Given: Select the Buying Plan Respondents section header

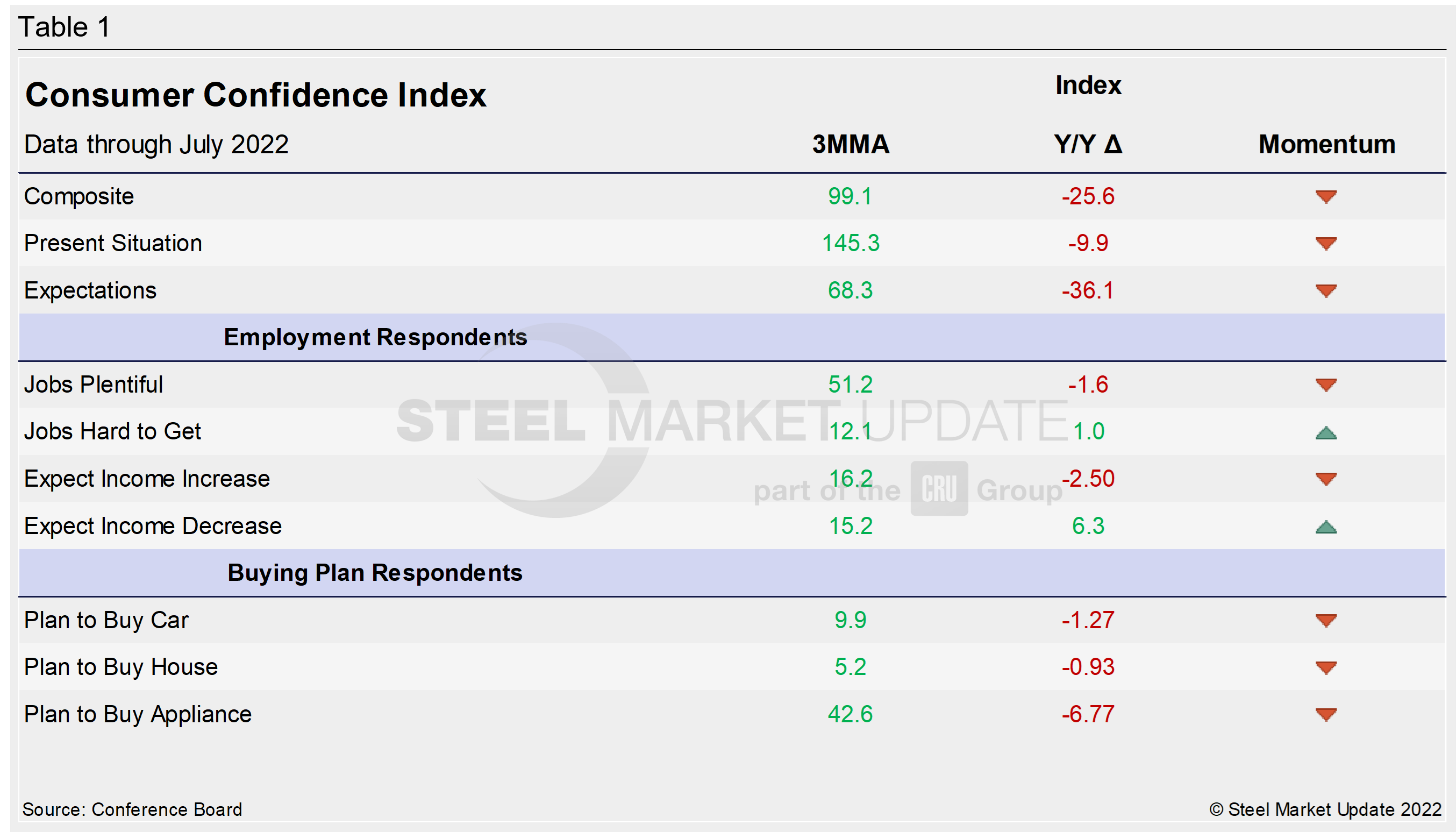Looking at the screenshot, I should point(375,573).
